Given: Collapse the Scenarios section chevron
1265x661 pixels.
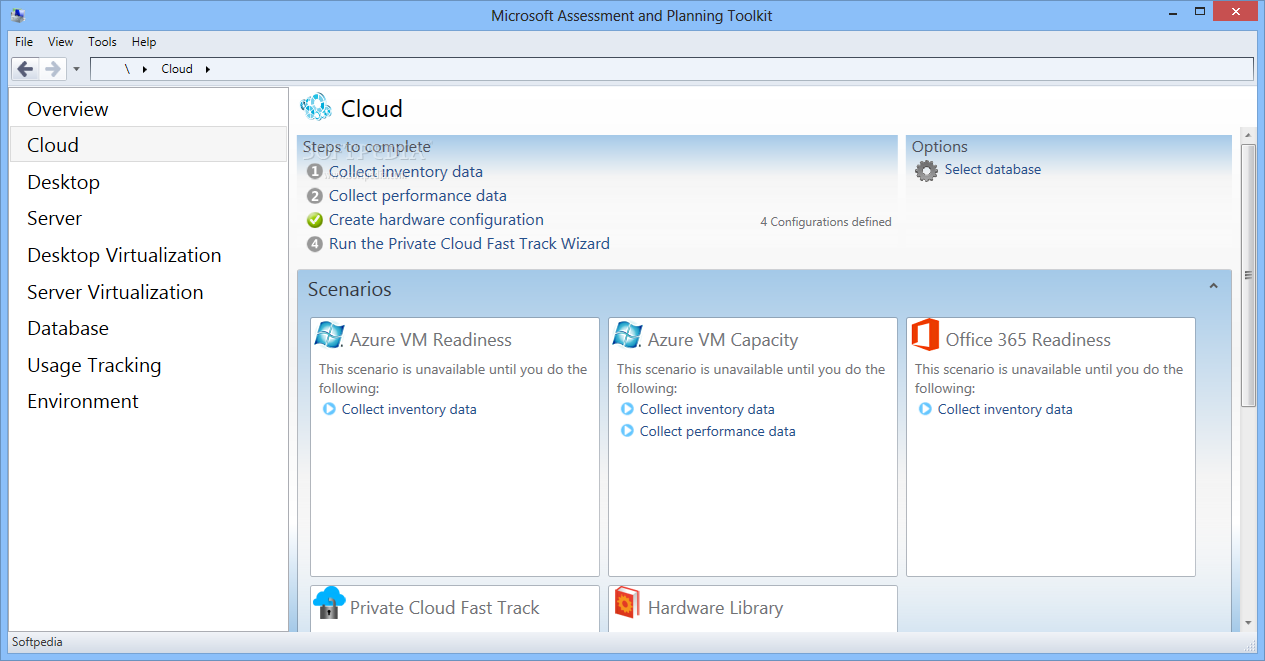Looking at the screenshot, I should [1213, 287].
